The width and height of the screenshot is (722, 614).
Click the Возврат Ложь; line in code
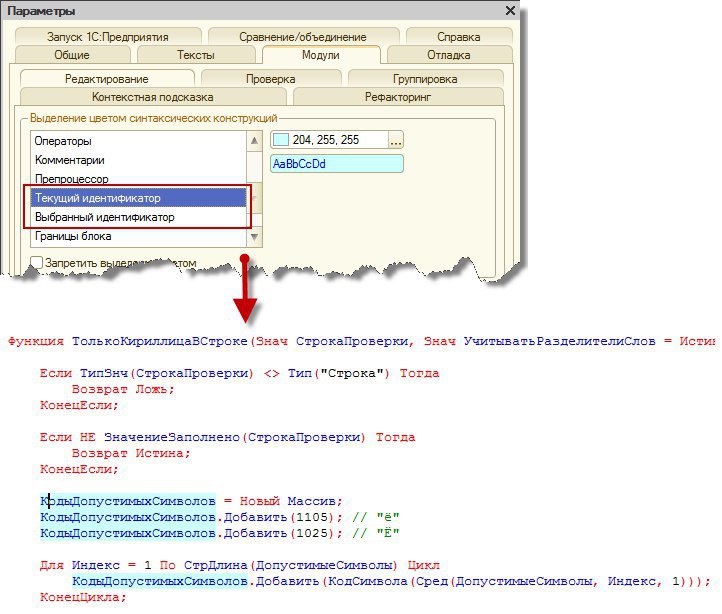[x=123, y=389]
